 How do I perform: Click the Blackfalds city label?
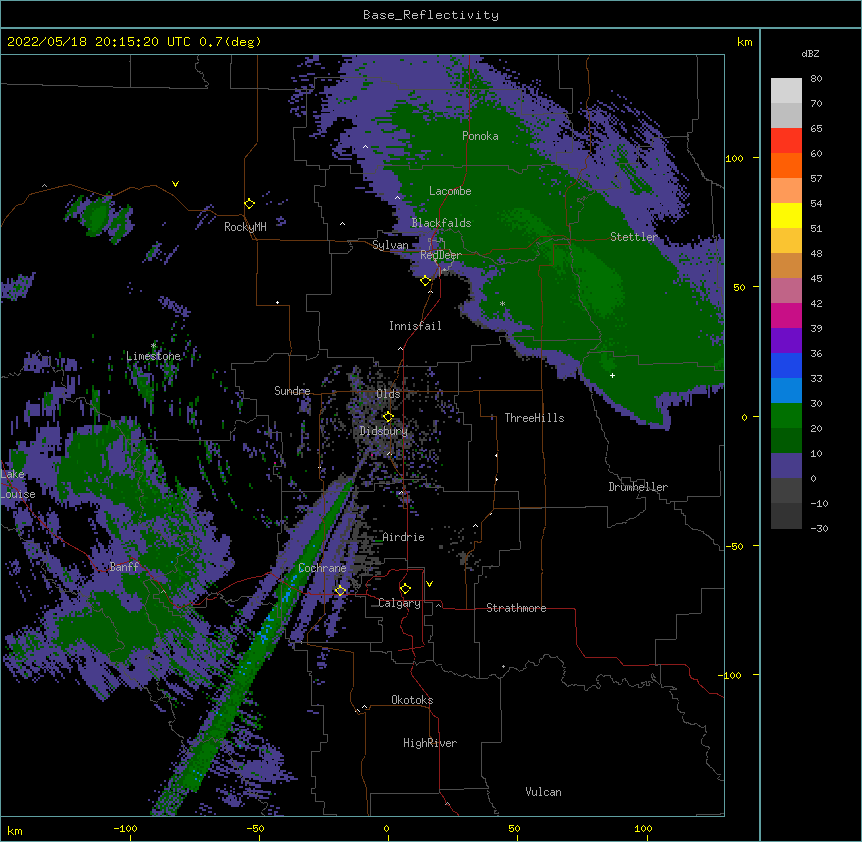[x=441, y=223]
